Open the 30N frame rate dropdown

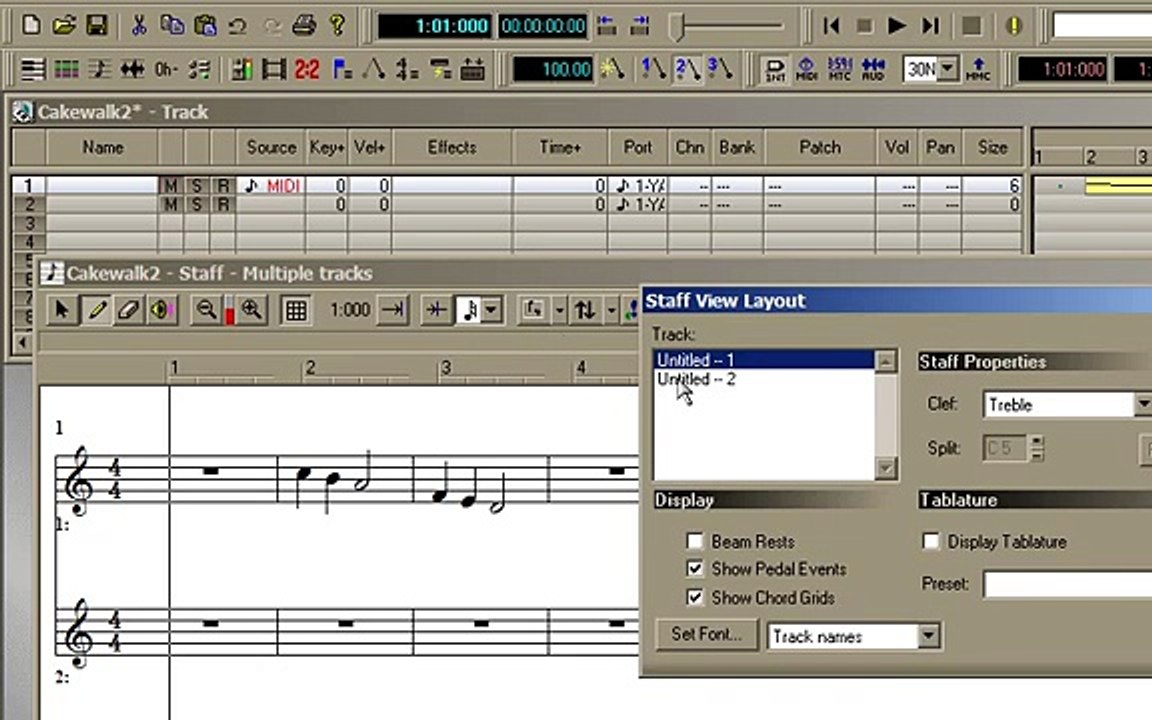[948, 70]
